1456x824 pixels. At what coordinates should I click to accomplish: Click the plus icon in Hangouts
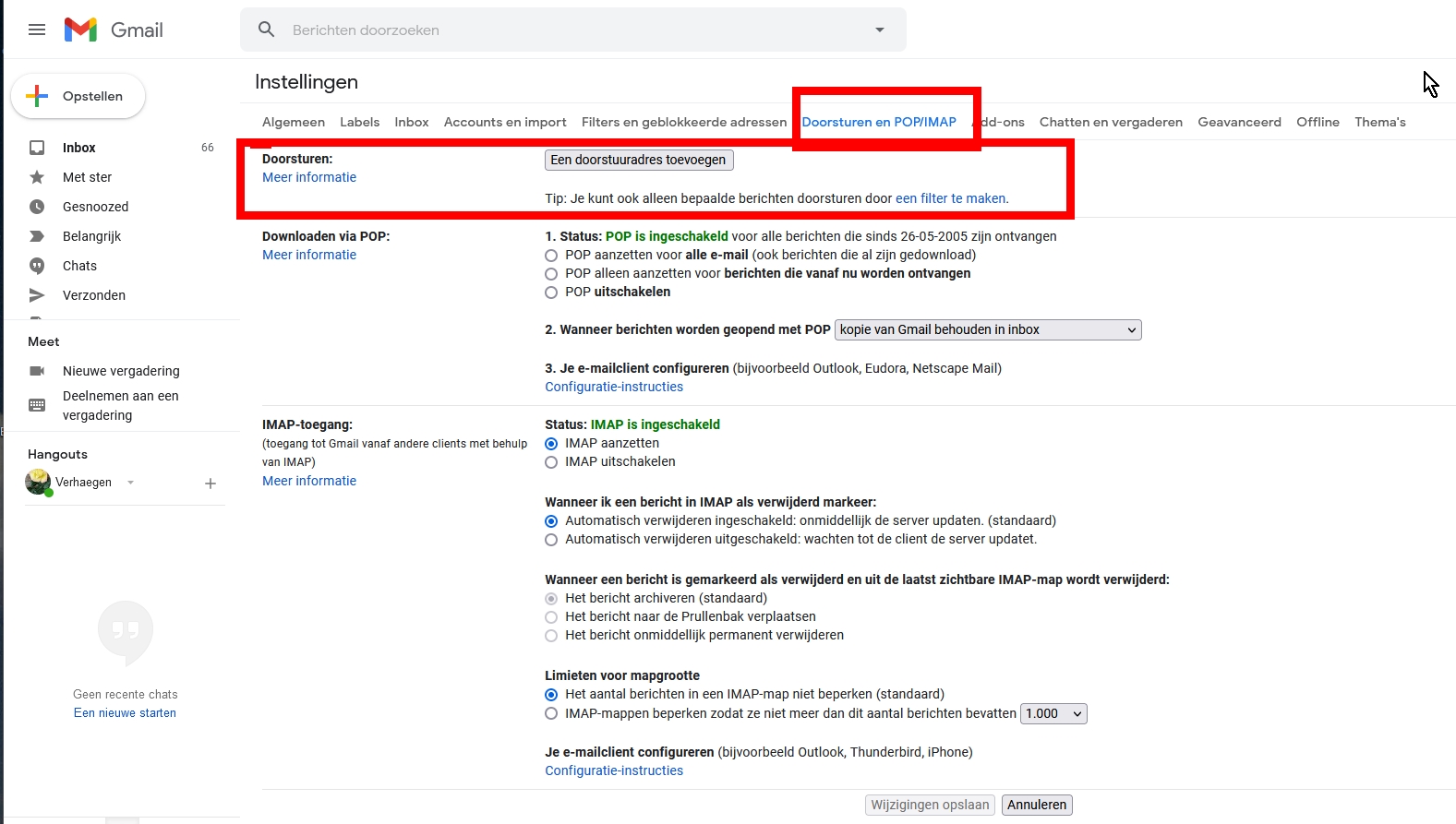(x=211, y=484)
